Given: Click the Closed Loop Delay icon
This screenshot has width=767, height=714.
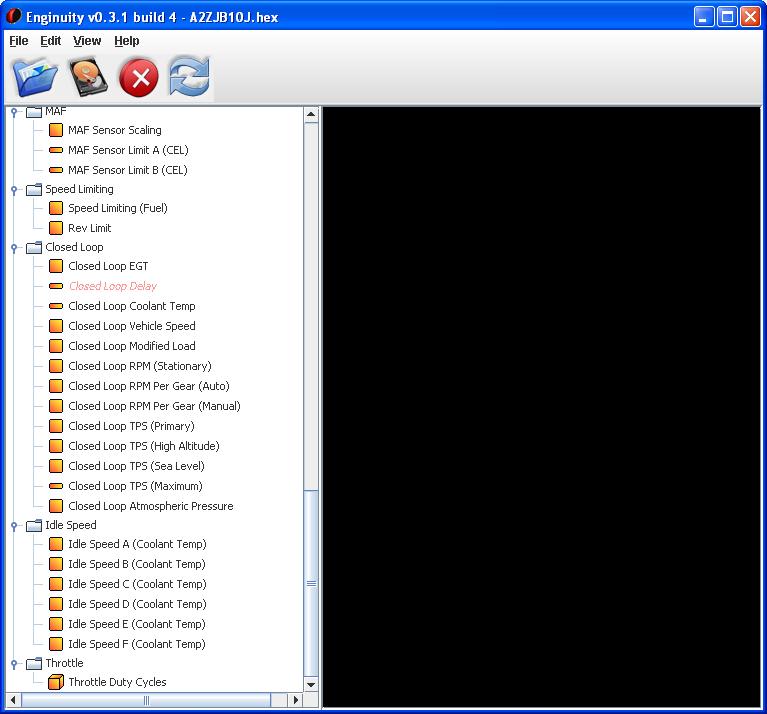Looking at the screenshot, I should click(x=56, y=286).
